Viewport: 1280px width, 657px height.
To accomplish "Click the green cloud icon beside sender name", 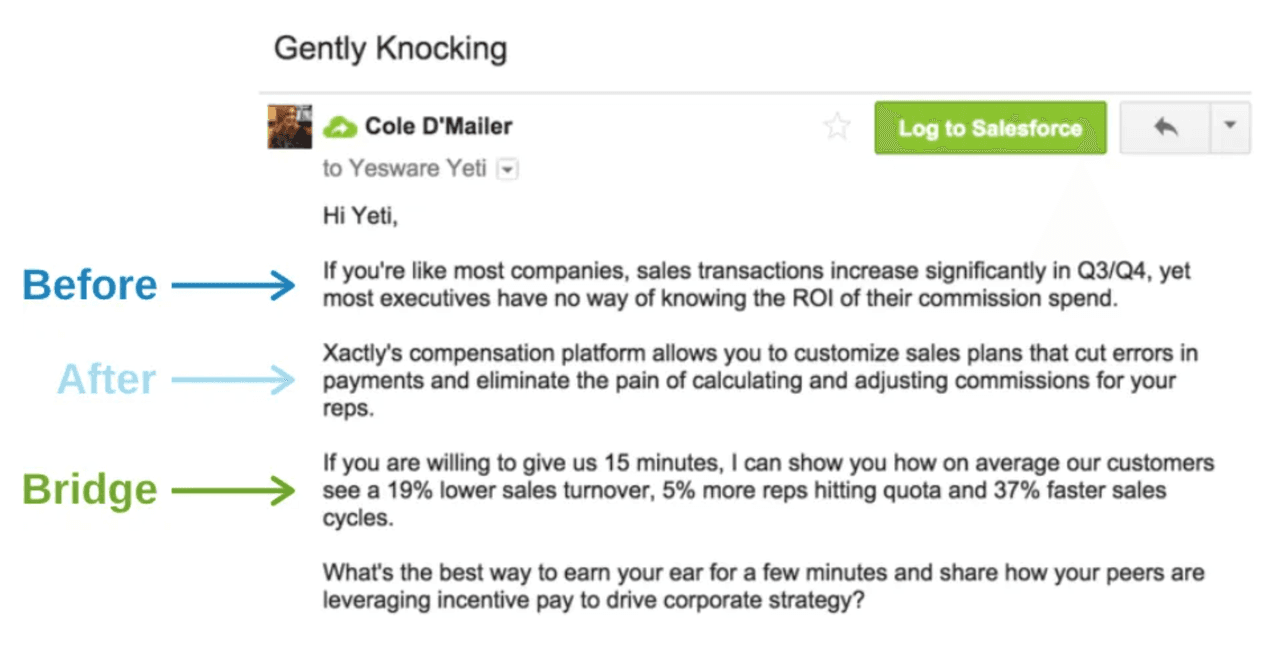I will coord(341,127).
